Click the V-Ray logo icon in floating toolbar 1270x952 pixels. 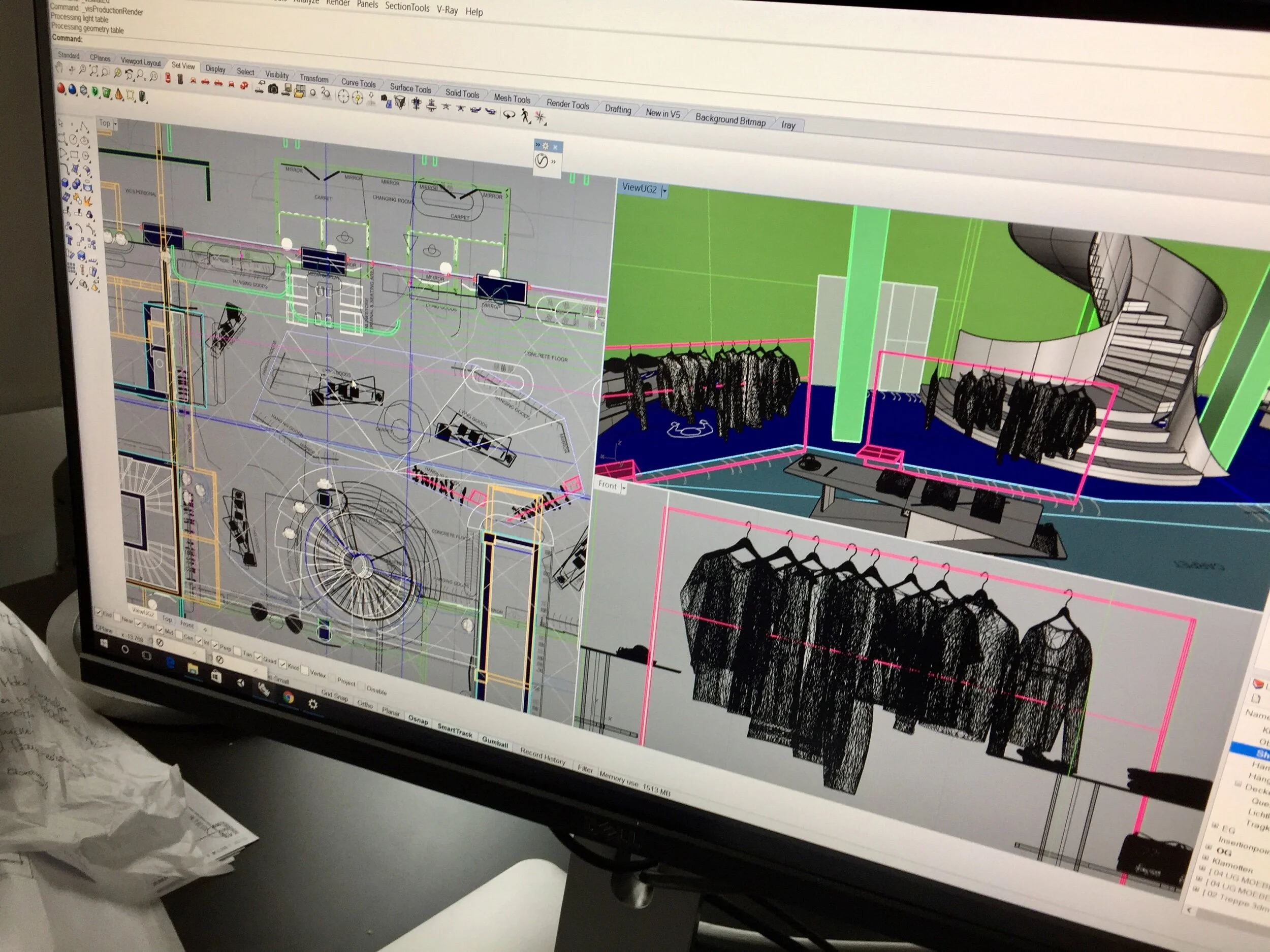point(541,161)
